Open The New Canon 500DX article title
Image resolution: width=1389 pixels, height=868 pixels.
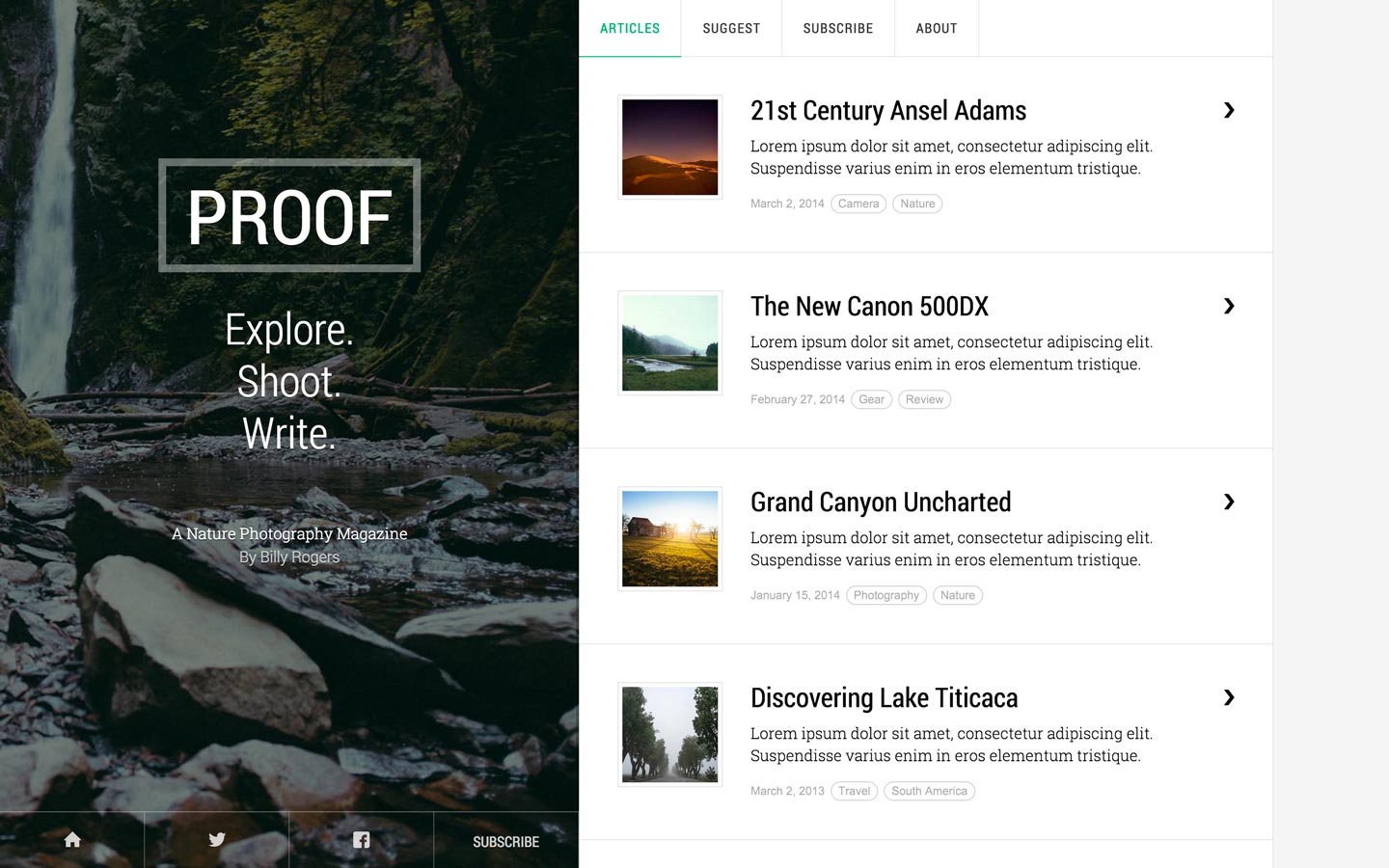(x=869, y=307)
